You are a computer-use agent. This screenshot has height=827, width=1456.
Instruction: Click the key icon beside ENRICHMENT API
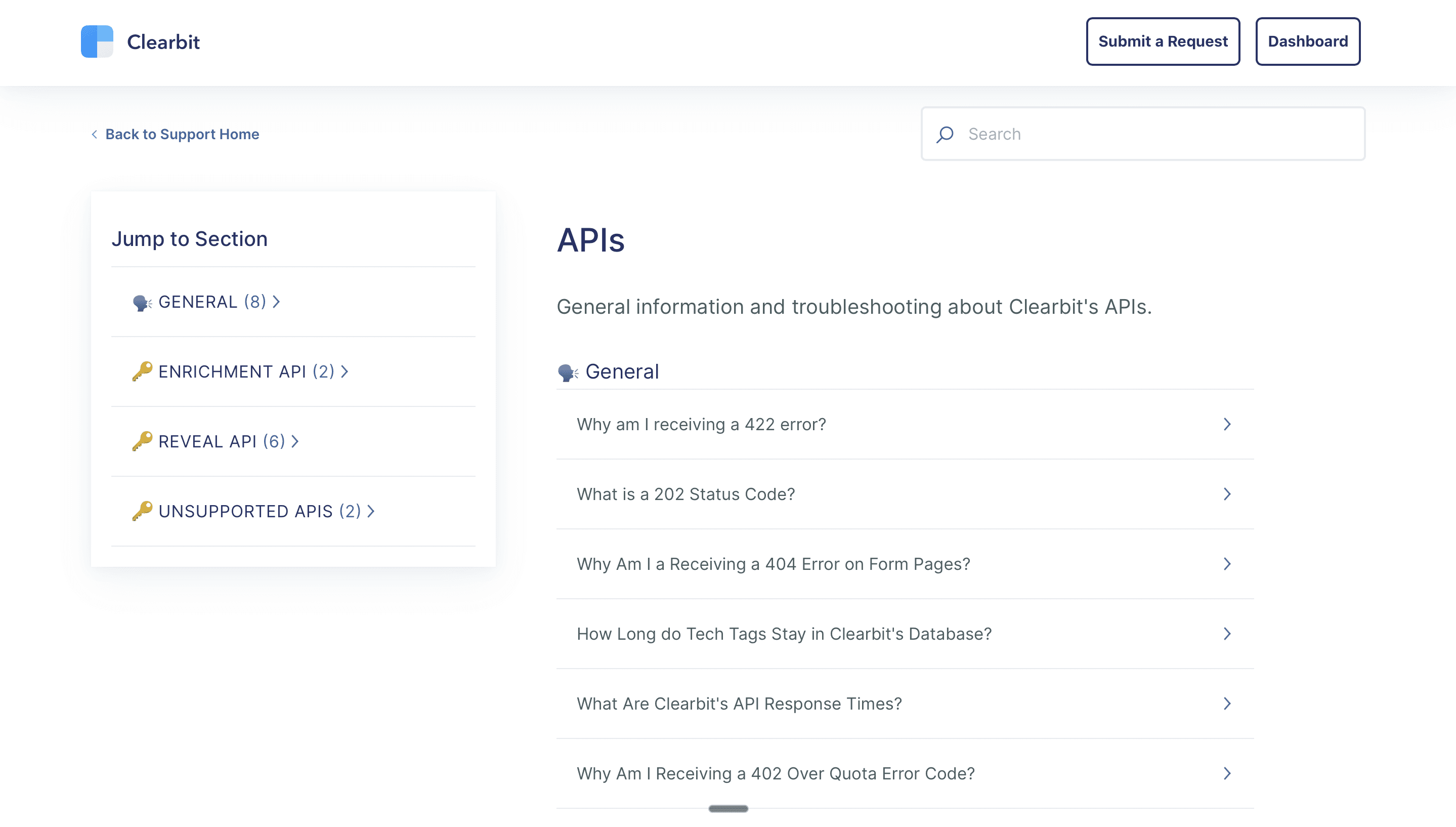(x=142, y=371)
